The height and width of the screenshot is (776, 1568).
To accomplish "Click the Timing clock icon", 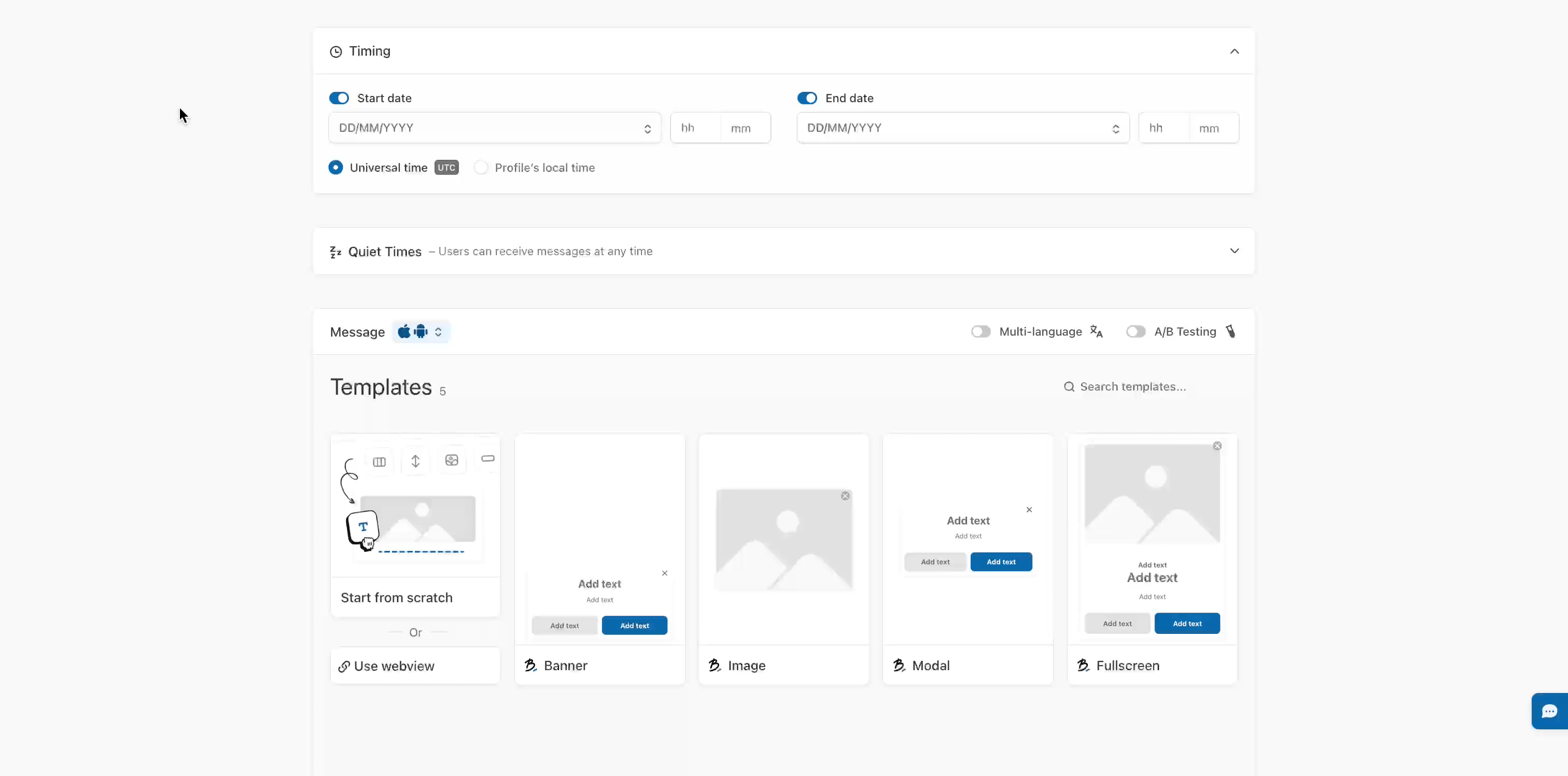I will [335, 52].
